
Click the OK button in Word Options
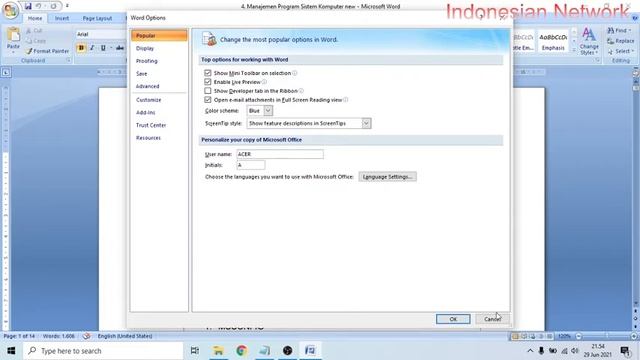[453, 319]
